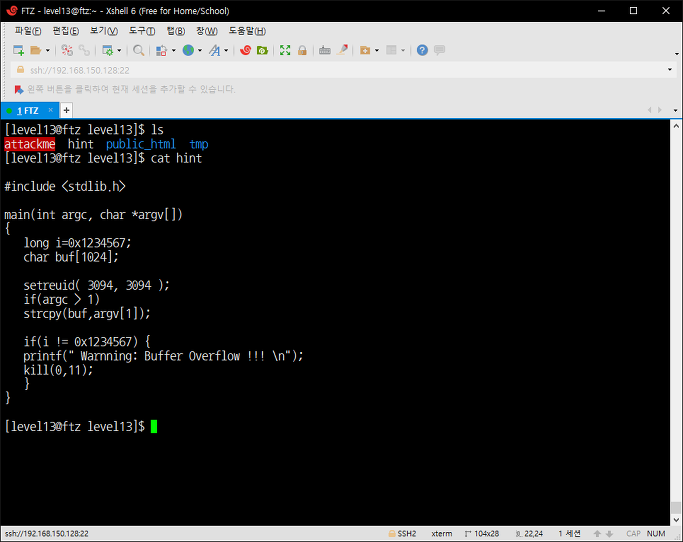Viewport: 683px width, 542px height.
Task: Click the highlighter pen toolbar icon
Action: click(x=343, y=50)
